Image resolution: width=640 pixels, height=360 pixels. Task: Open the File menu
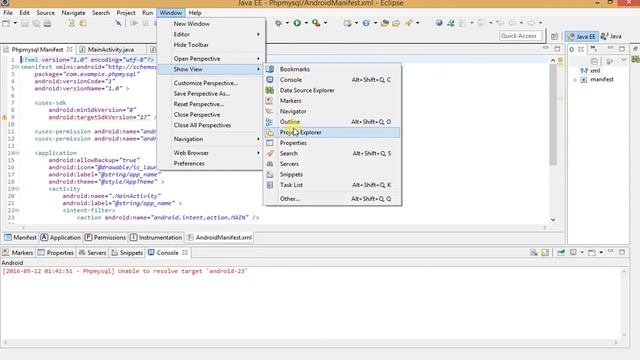click(x=8, y=13)
